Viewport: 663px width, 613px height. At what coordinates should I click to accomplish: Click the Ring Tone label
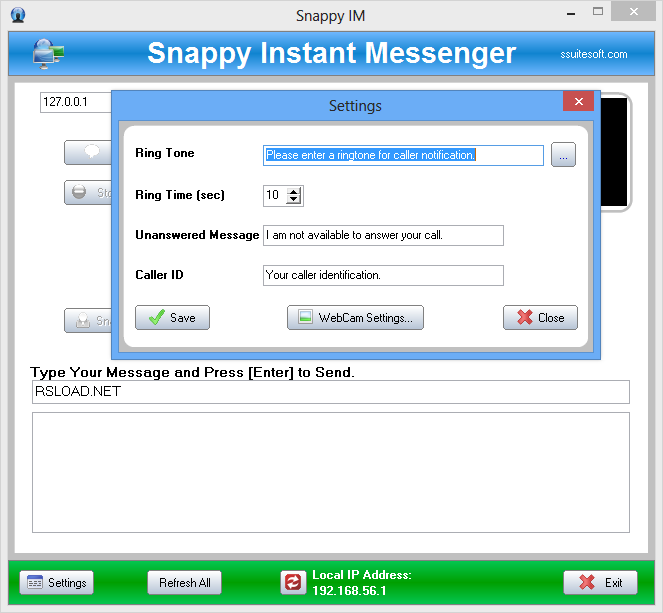[164, 153]
